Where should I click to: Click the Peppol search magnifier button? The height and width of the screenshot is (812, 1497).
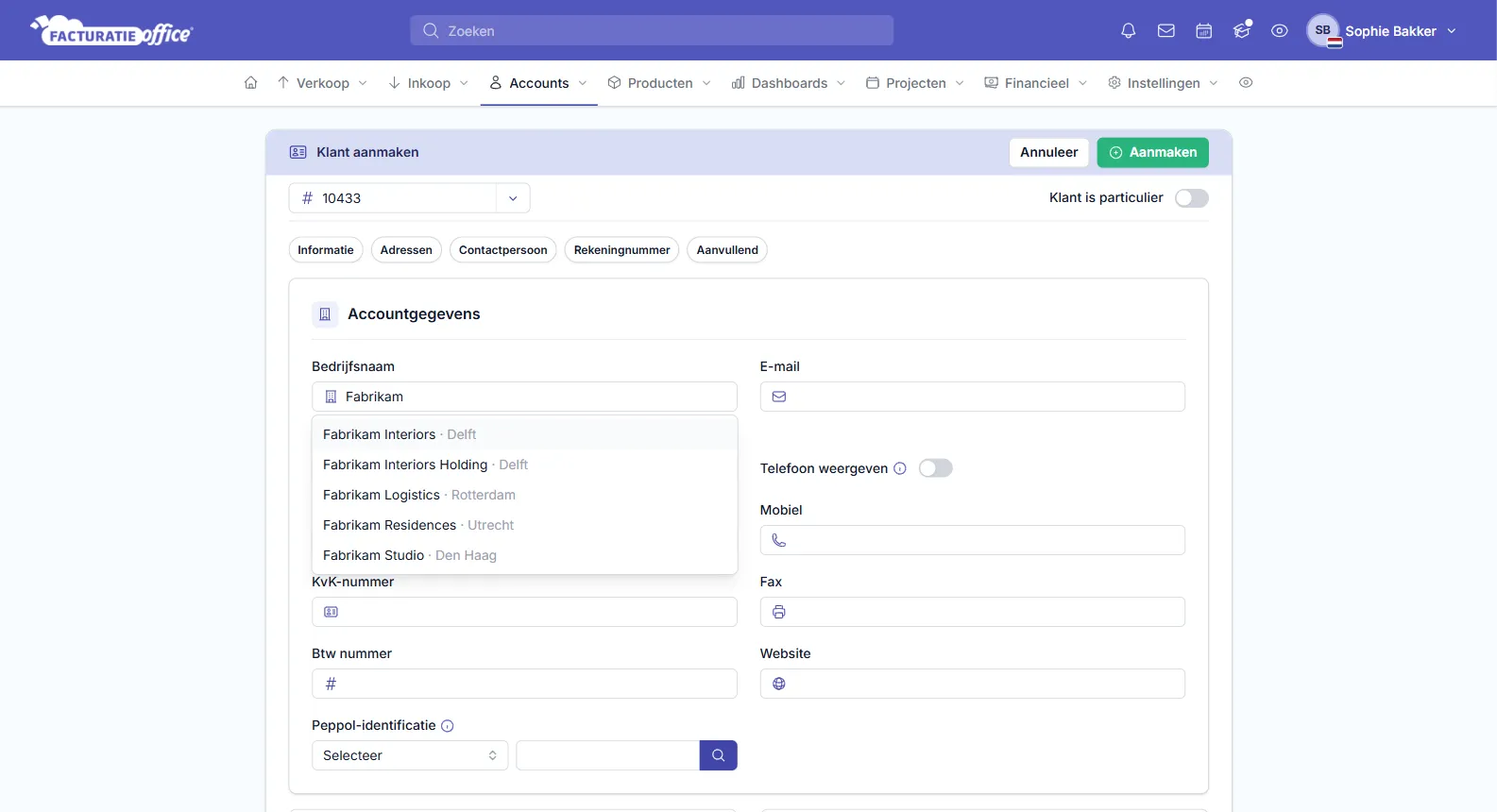coord(718,755)
